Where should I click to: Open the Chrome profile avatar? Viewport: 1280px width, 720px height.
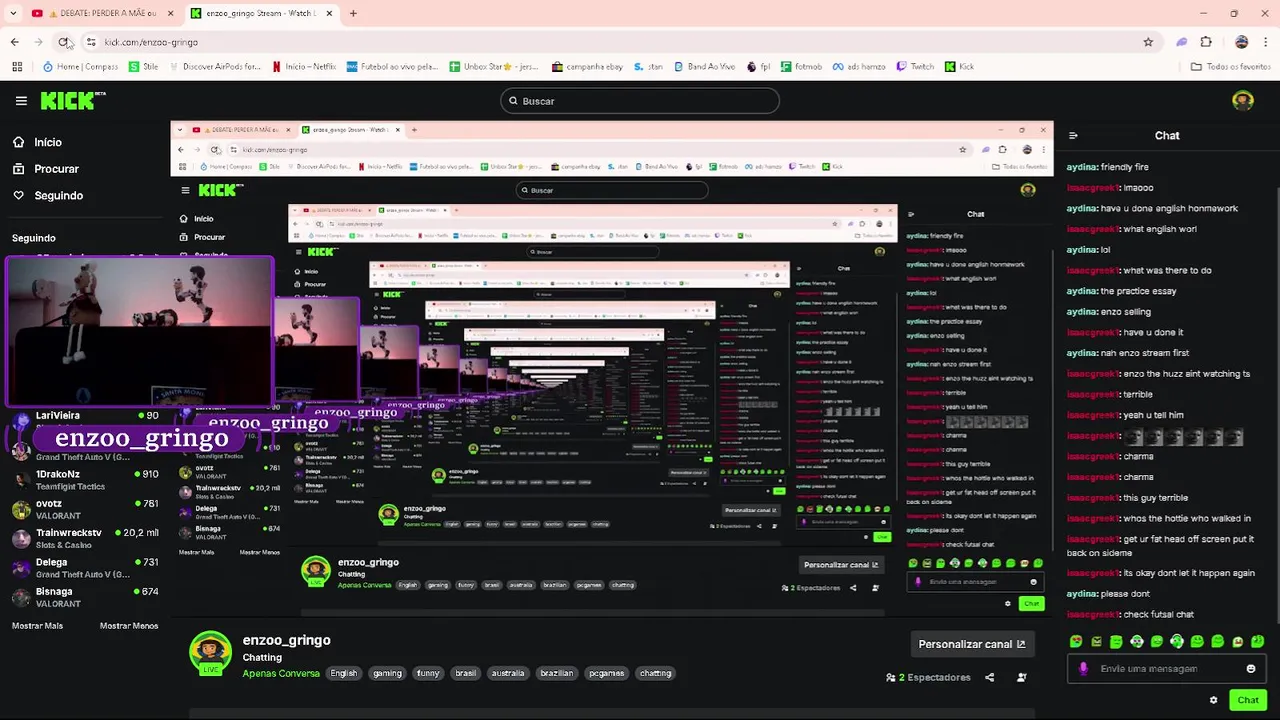point(1242,42)
